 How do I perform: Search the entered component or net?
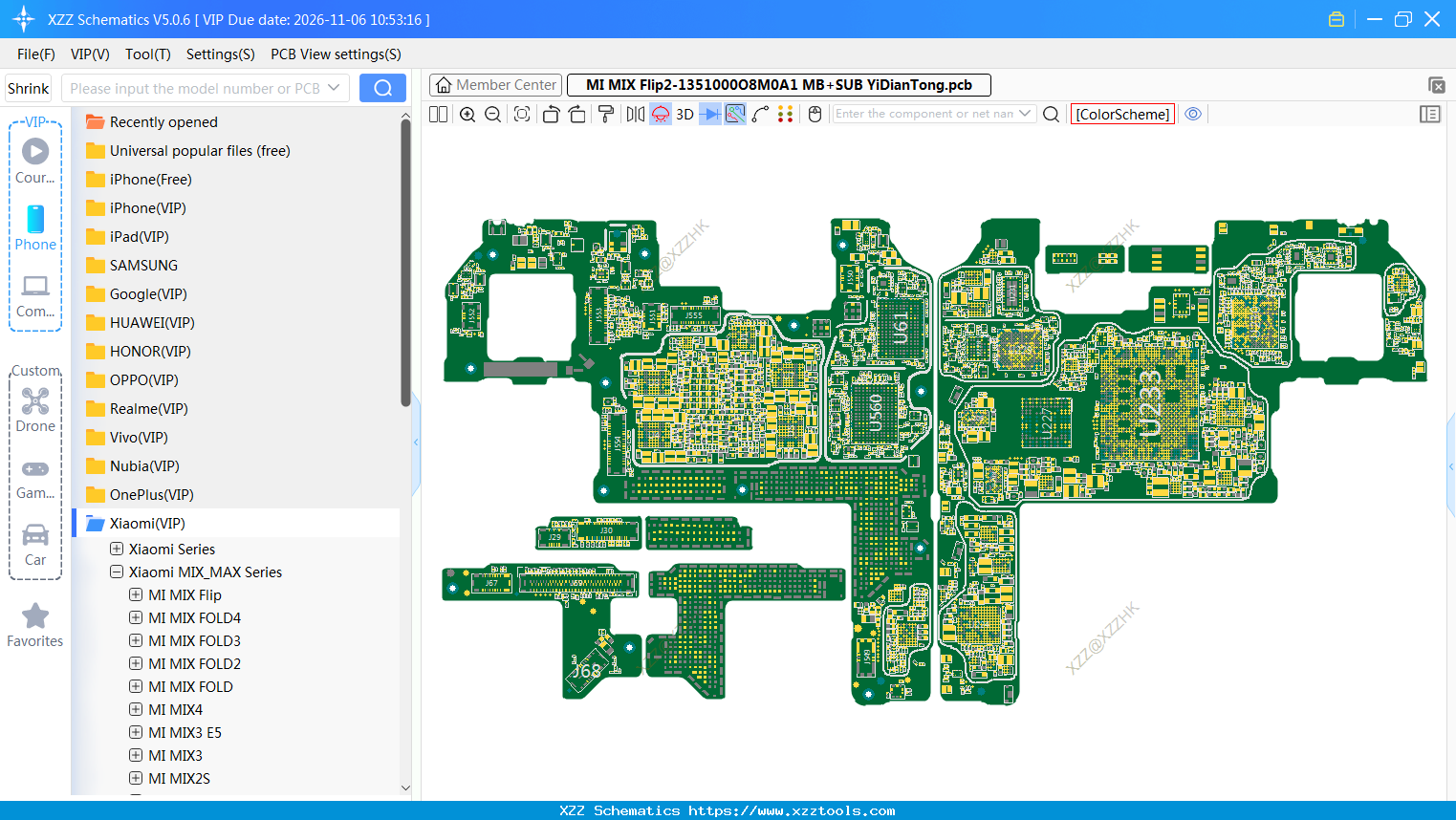pos(1051,114)
